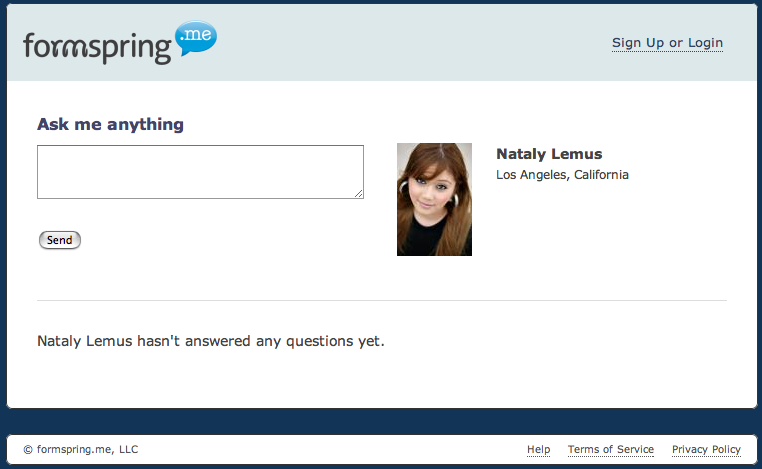Click the dark blue page background
Screen dimensions: 762x469
tap(380, 421)
